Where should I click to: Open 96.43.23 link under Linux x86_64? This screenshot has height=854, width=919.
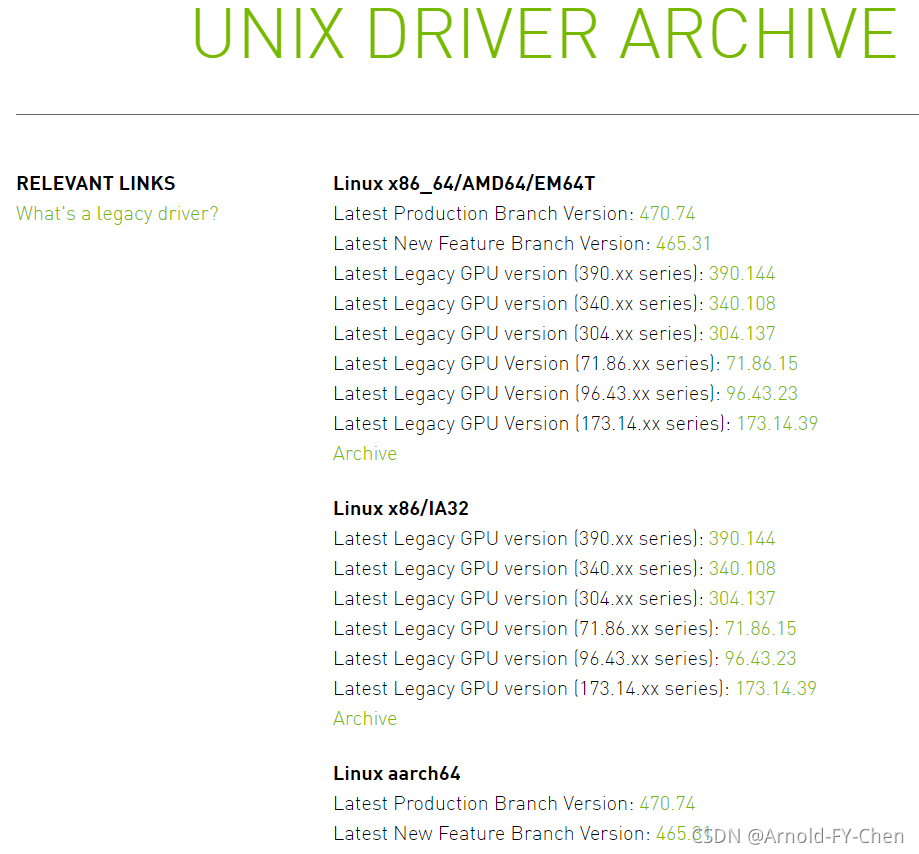pos(761,393)
